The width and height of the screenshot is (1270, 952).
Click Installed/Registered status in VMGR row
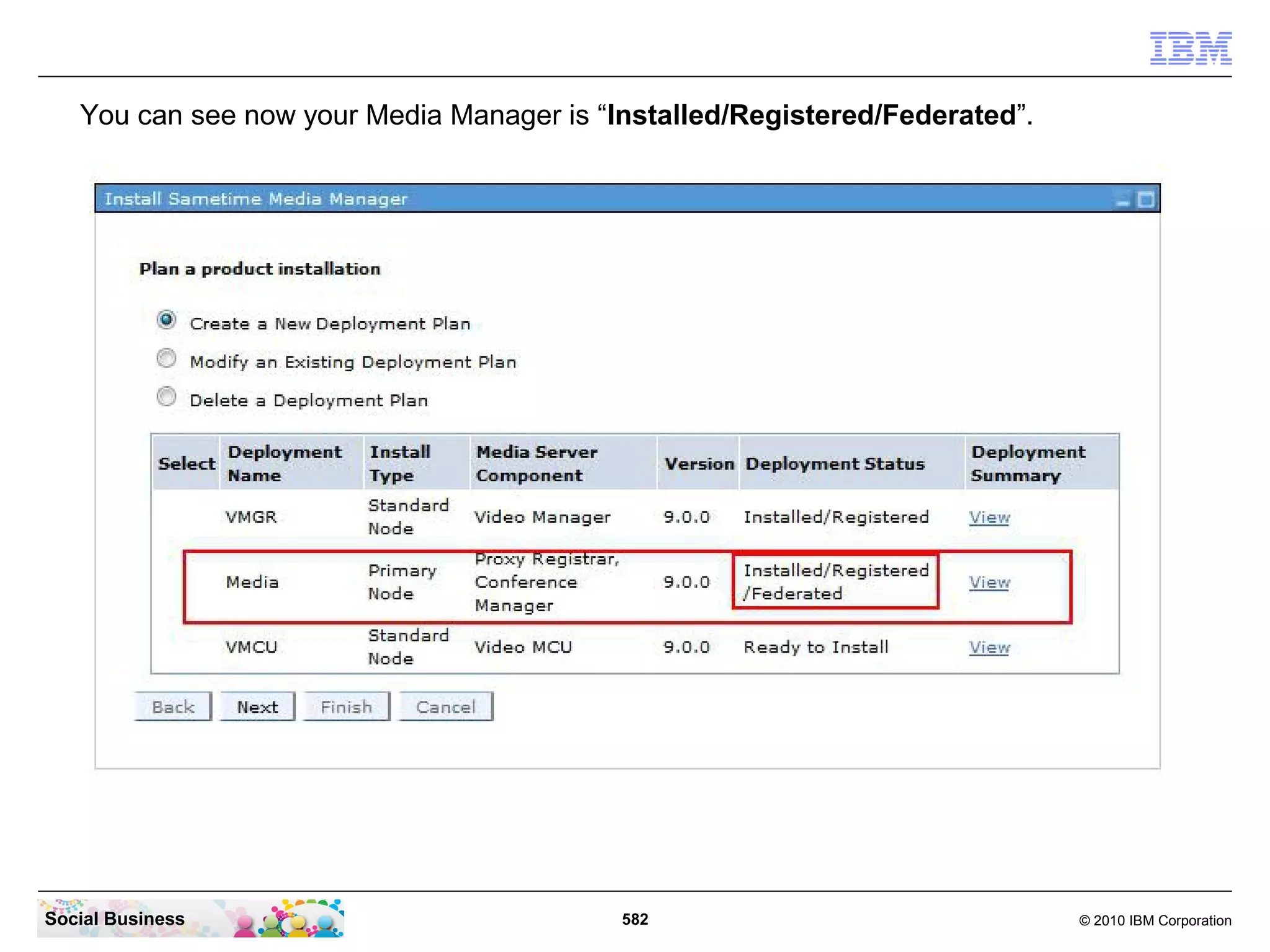coord(836,517)
